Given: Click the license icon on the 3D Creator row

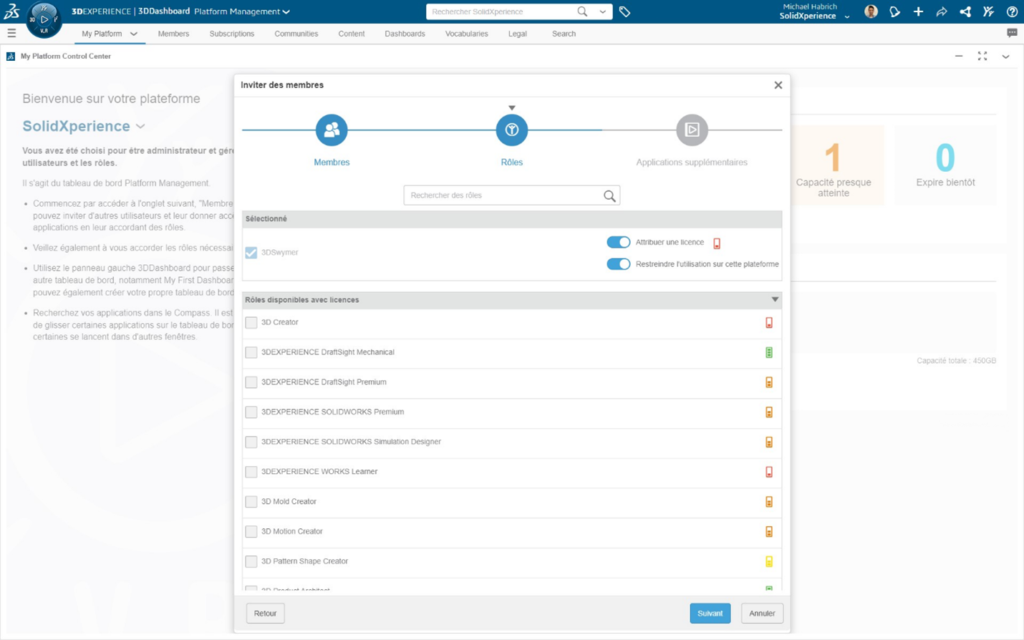Looking at the screenshot, I should pyautogui.click(x=769, y=323).
